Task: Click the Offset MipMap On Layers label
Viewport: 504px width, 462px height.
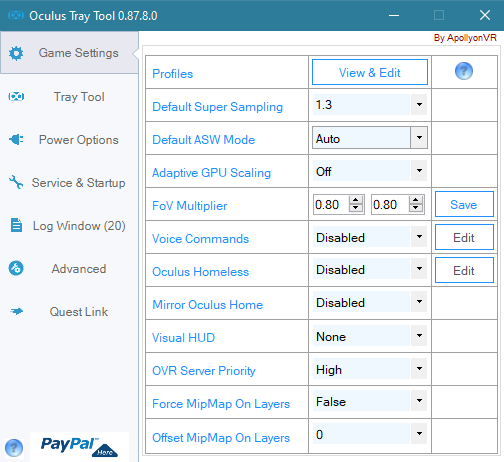Action: 221,438
